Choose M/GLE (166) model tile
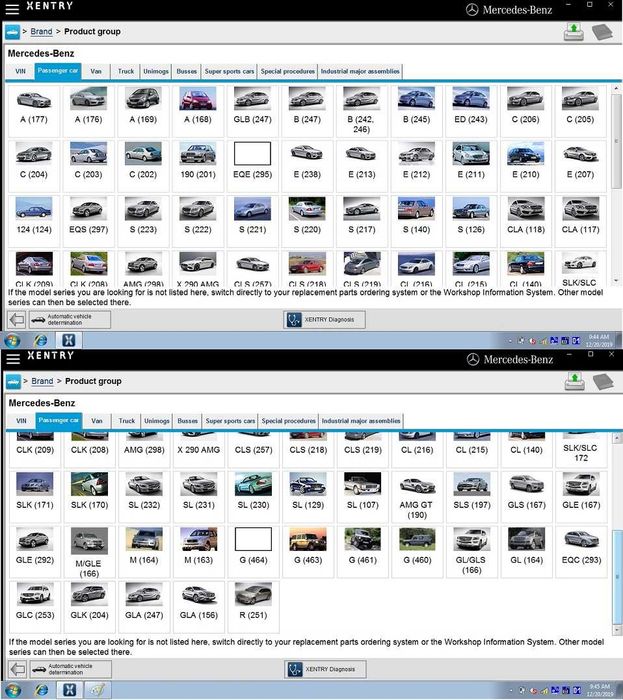Image resolution: width=623 pixels, height=700 pixels. (89, 552)
